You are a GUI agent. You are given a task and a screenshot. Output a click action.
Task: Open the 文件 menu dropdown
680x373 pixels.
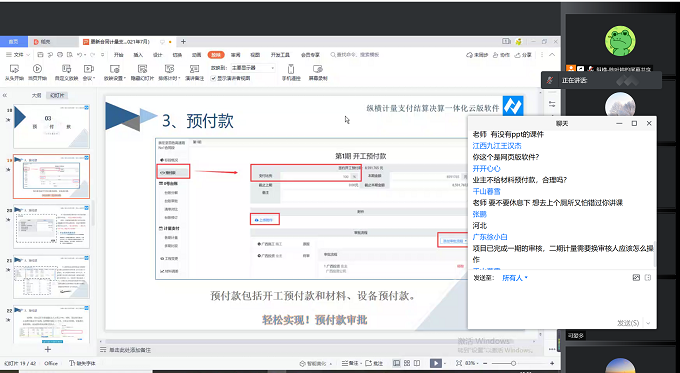point(18,55)
